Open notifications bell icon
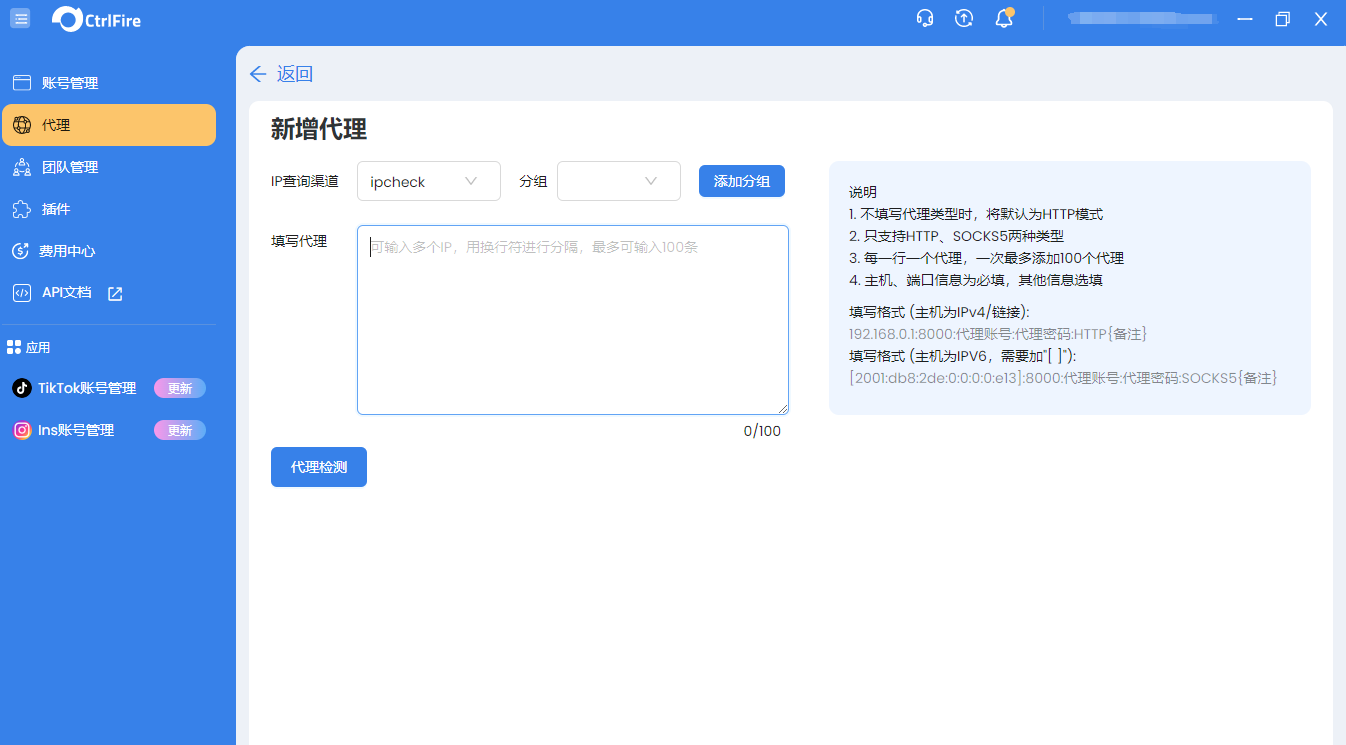Viewport: 1346px width, 745px height. (x=1004, y=18)
